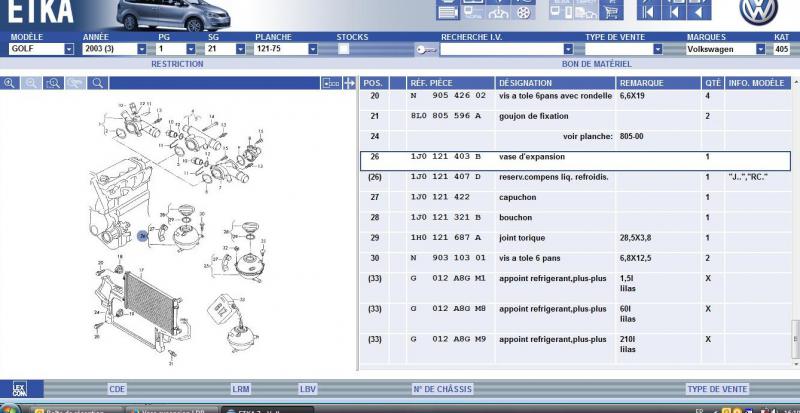Click the N° DE CHÂSSIS button
The height and width of the screenshot is (413, 800).
pyautogui.click(x=442, y=389)
